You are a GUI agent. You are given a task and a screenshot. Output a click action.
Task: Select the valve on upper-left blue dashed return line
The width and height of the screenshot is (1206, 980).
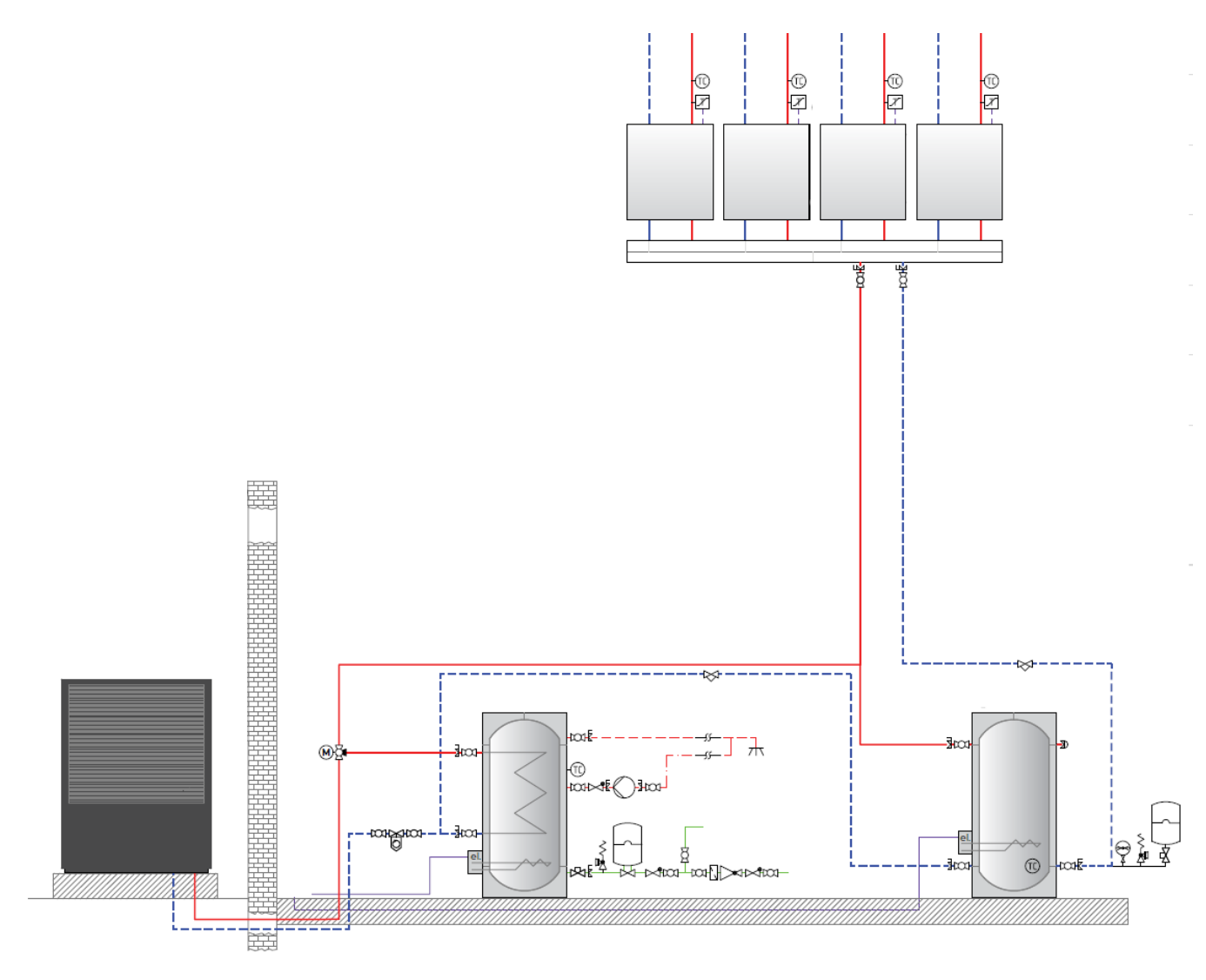711,675
